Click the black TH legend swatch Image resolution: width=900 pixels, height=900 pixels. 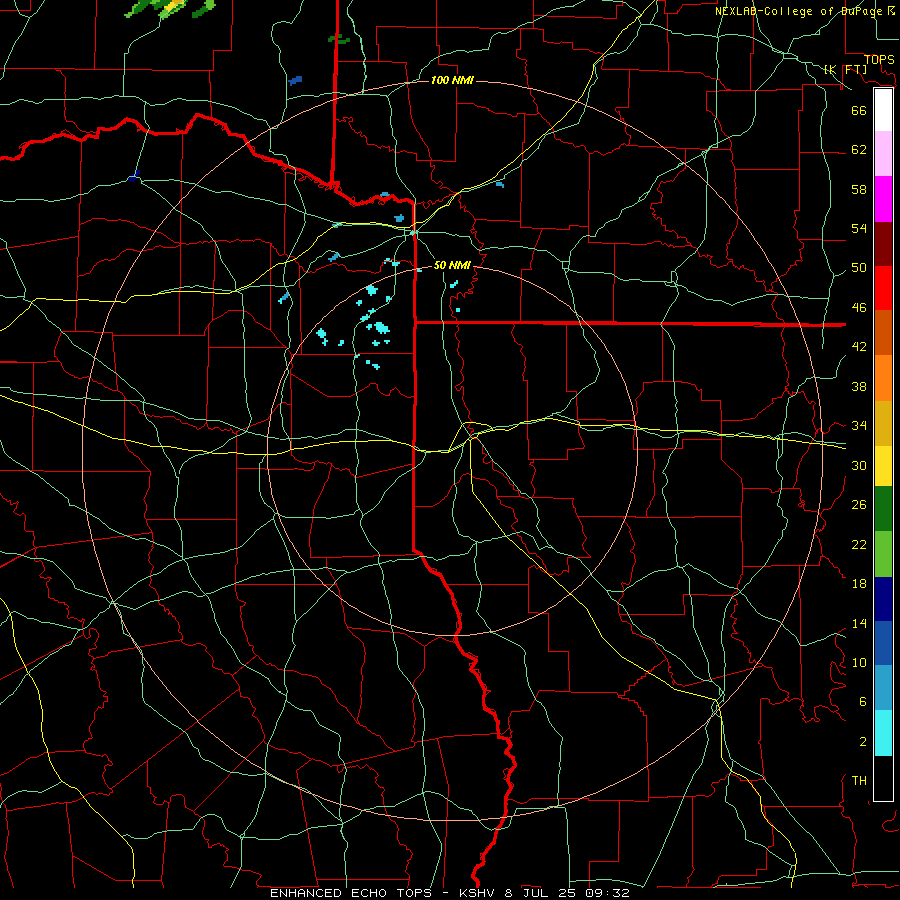[x=883, y=778]
